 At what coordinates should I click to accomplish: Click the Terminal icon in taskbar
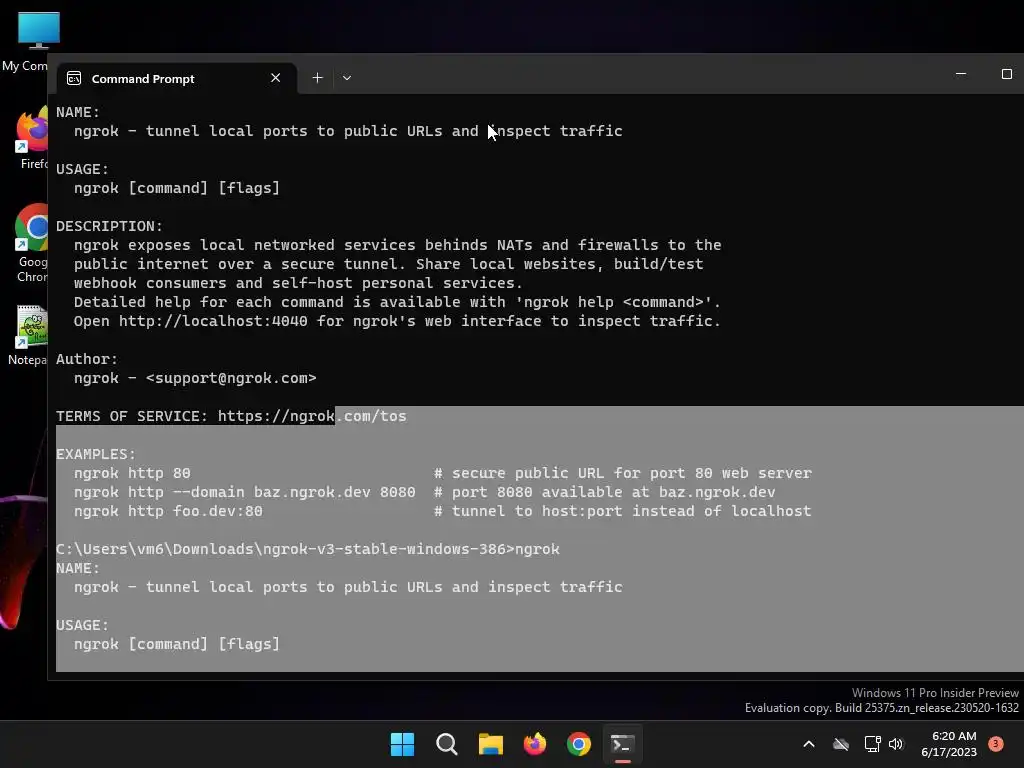pyautogui.click(x=622, y=744)
